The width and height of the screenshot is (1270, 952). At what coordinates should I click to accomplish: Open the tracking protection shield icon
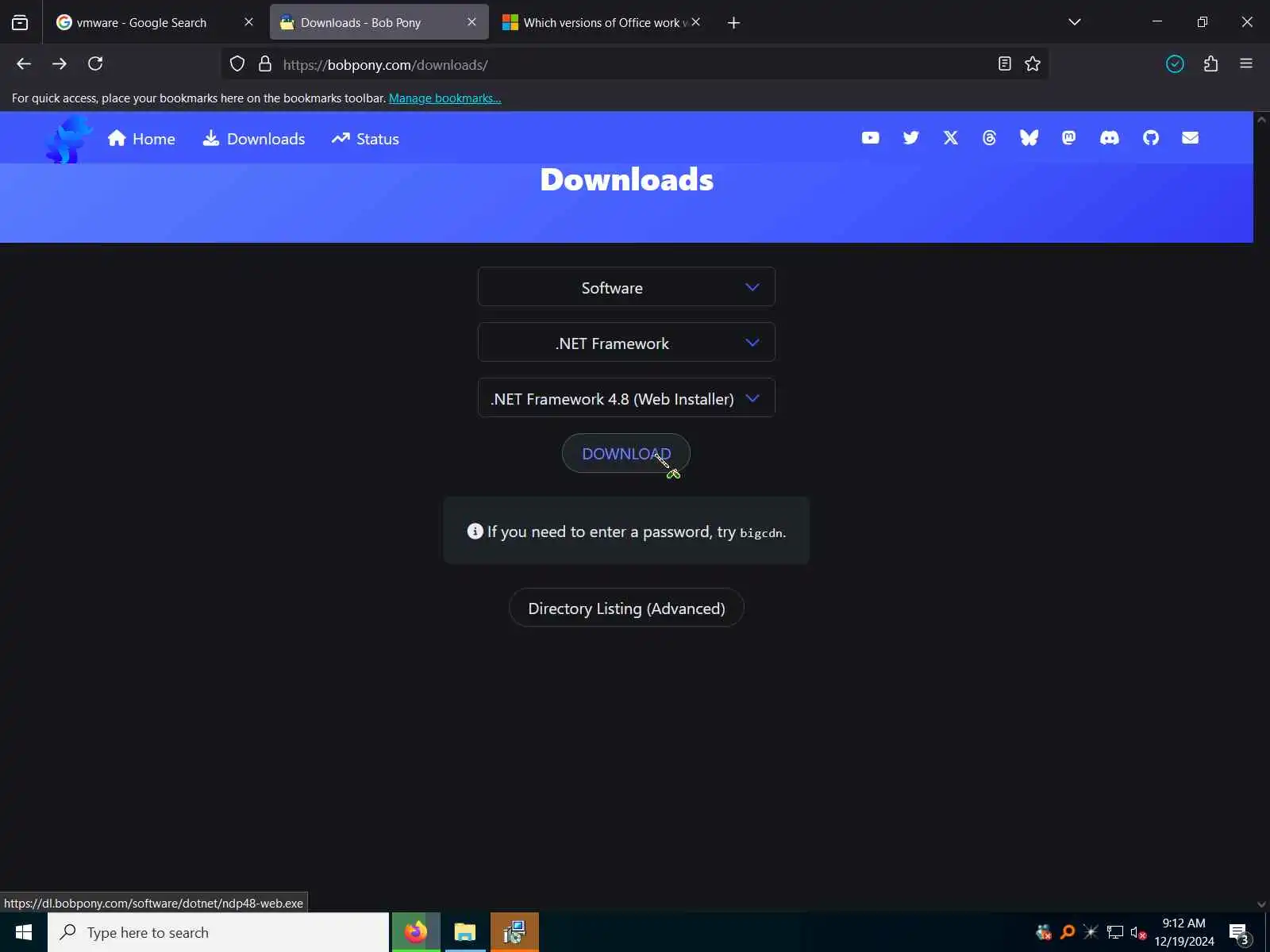tap(237, 64)
